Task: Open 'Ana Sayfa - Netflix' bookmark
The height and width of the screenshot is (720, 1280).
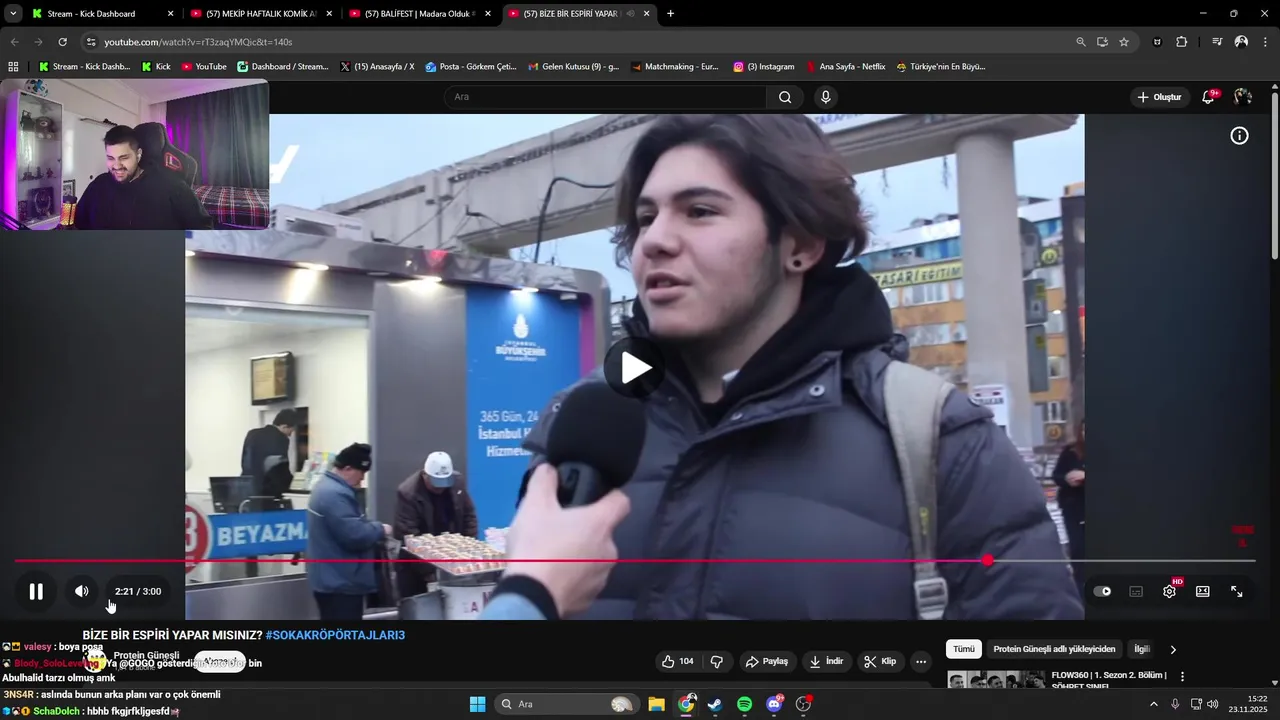Action: [845, 67]
